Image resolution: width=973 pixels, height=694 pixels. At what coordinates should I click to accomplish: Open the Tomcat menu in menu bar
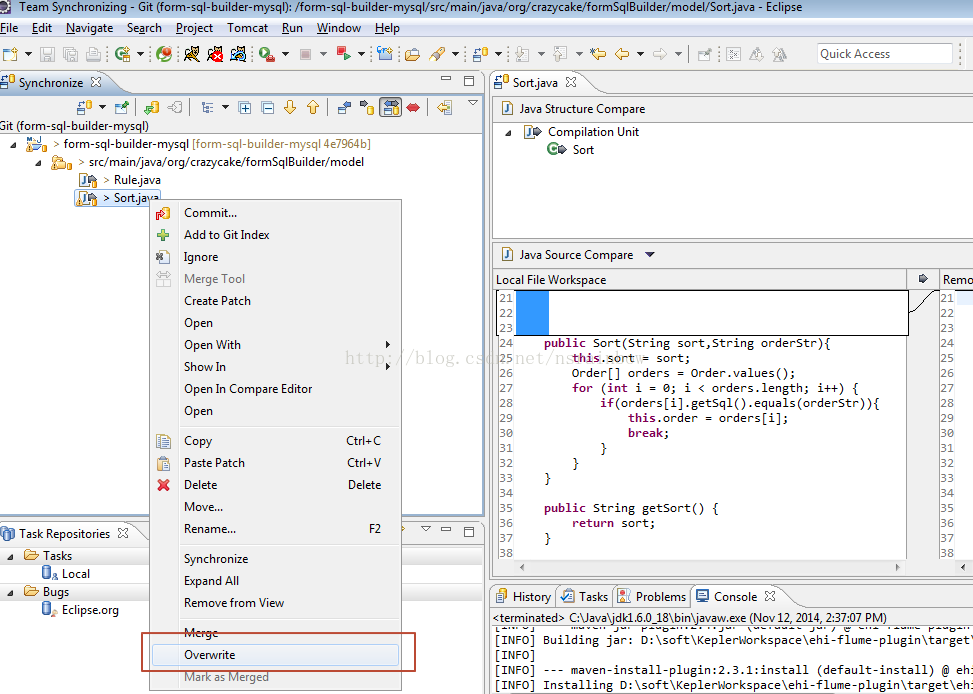point(247,28)
